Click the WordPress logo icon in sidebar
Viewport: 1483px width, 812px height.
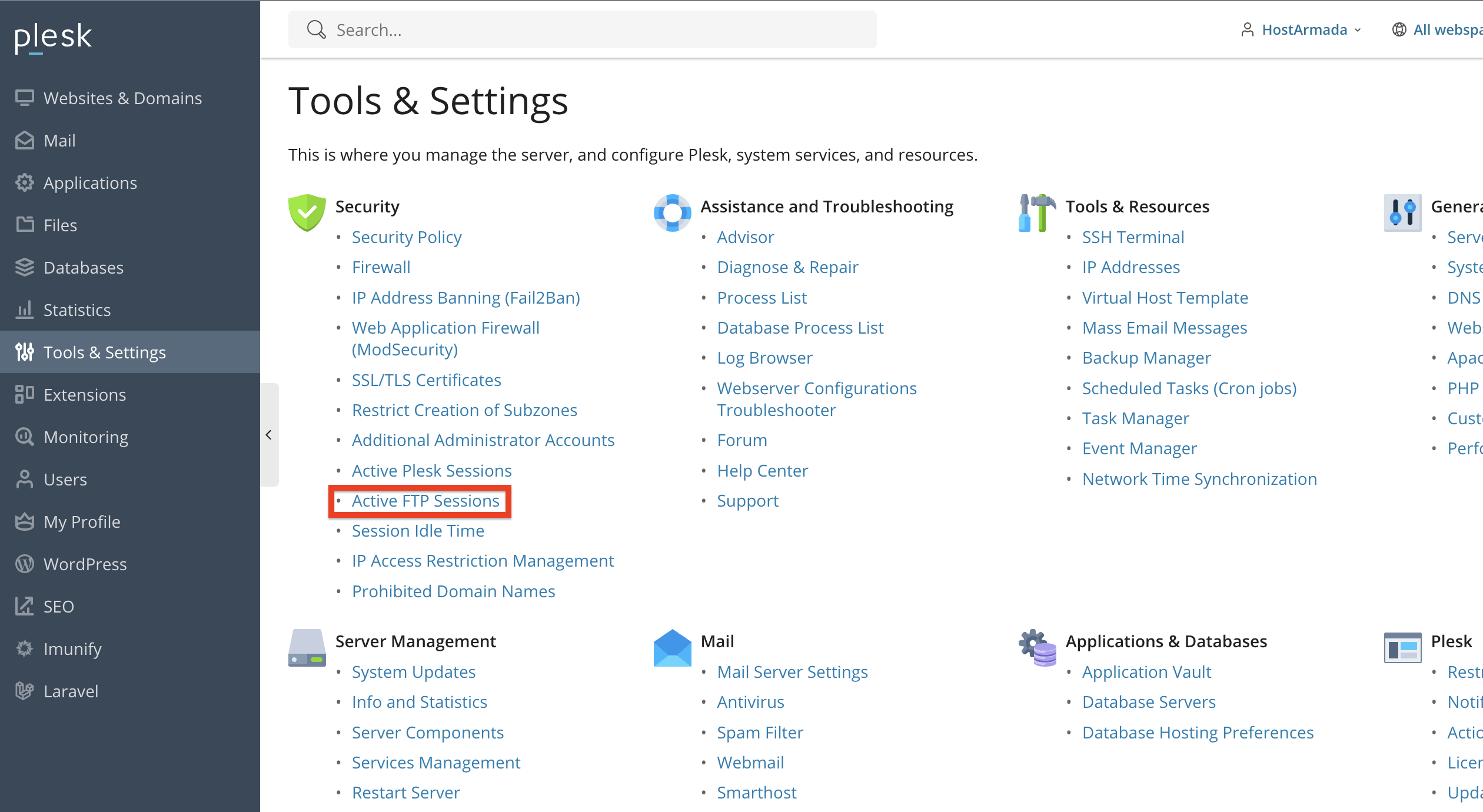(x=25, y=564)
